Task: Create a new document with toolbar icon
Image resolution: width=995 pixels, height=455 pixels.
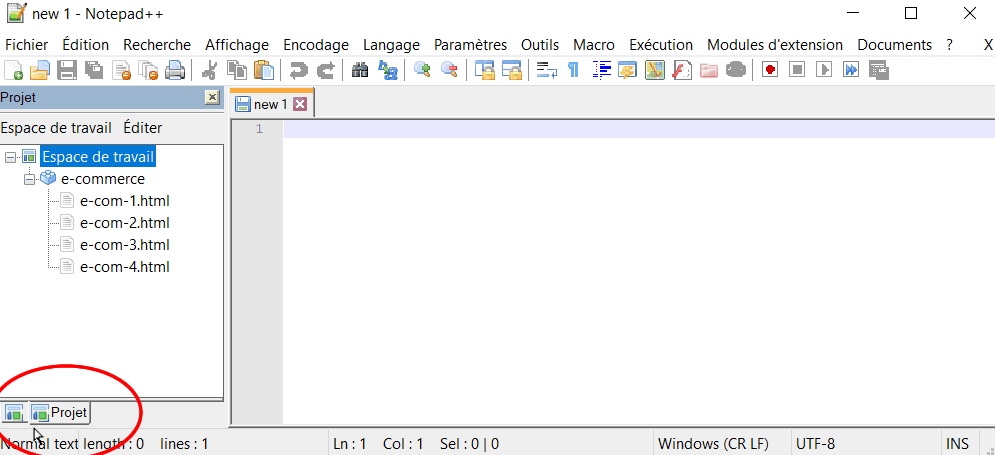Action: (x=13, y=70)
